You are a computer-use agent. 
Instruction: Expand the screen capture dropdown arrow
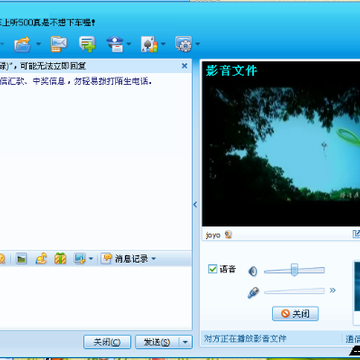pyautogui.click(x=91, y=259)
